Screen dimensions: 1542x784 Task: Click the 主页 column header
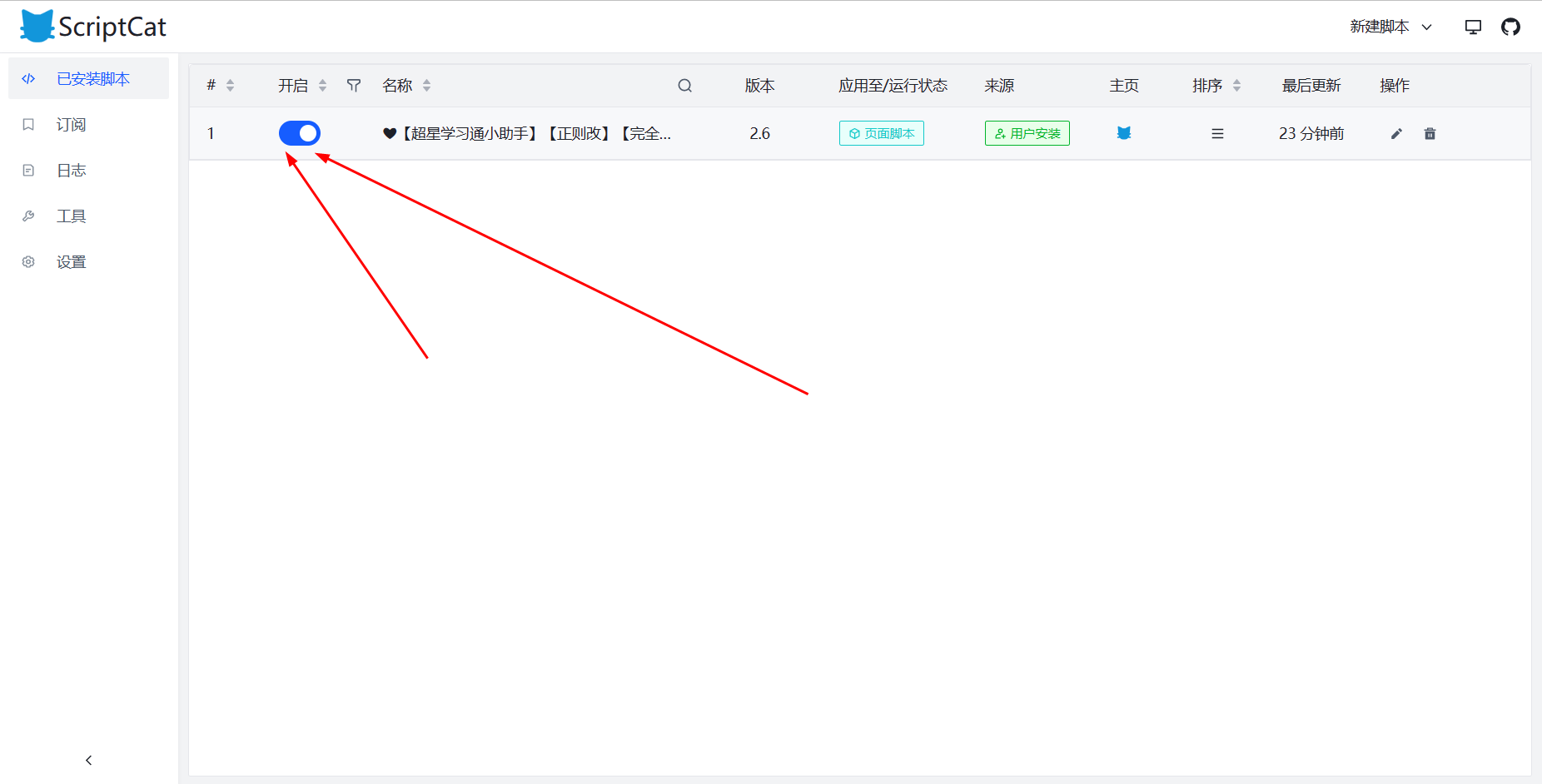[x=1124, y=85]
